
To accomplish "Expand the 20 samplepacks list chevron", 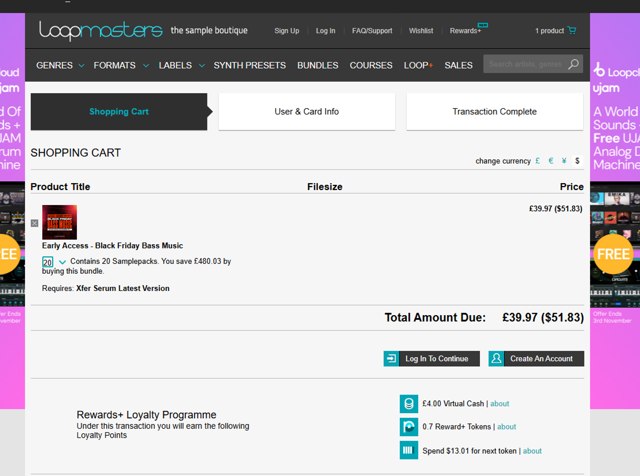I will point(62,262).
